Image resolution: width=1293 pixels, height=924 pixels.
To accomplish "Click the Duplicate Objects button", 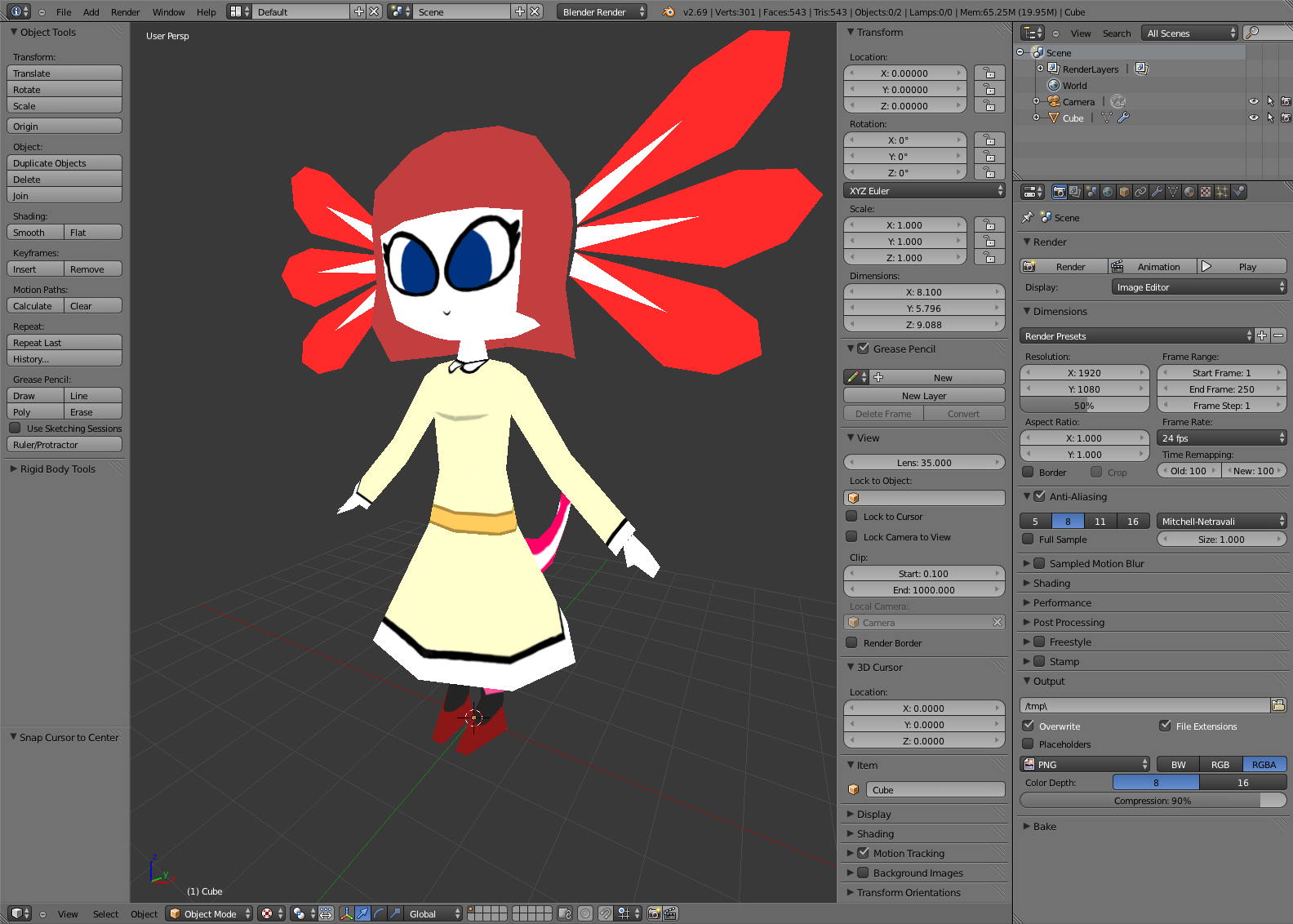I will tap(64, 163).
